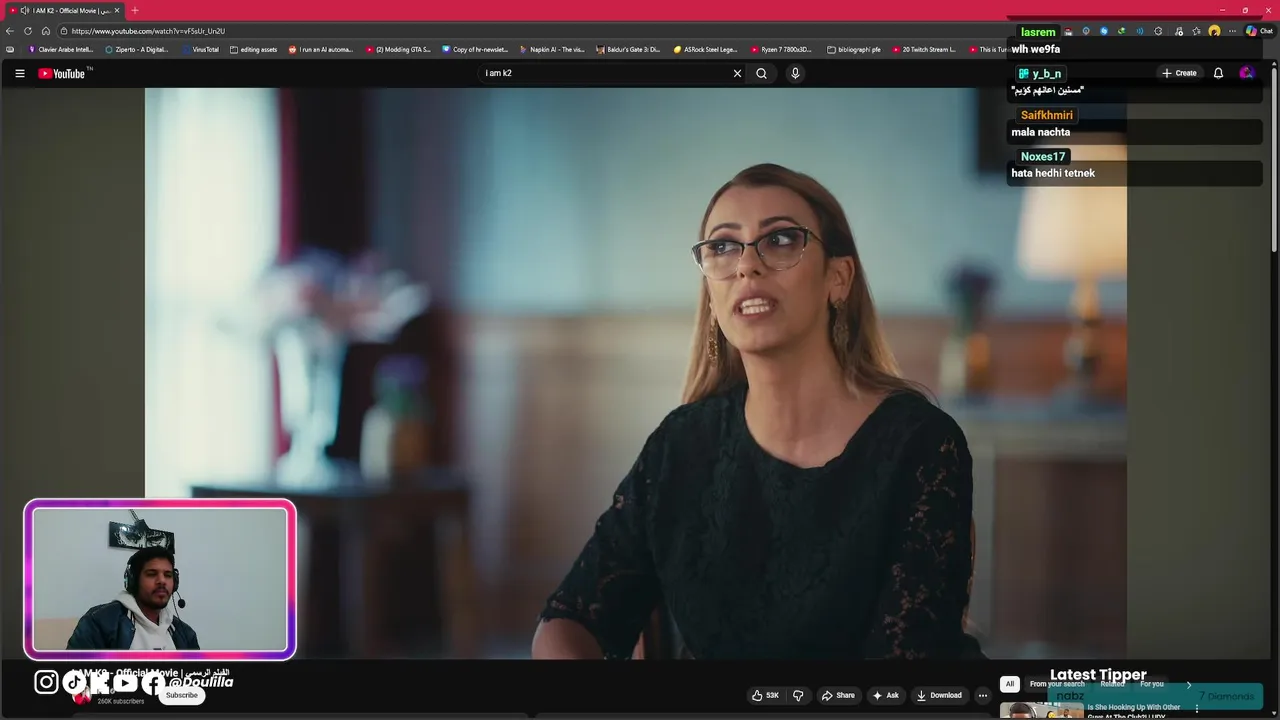
Task: Open the YouTube hamburger guide menu
Action: click(19, 73)
